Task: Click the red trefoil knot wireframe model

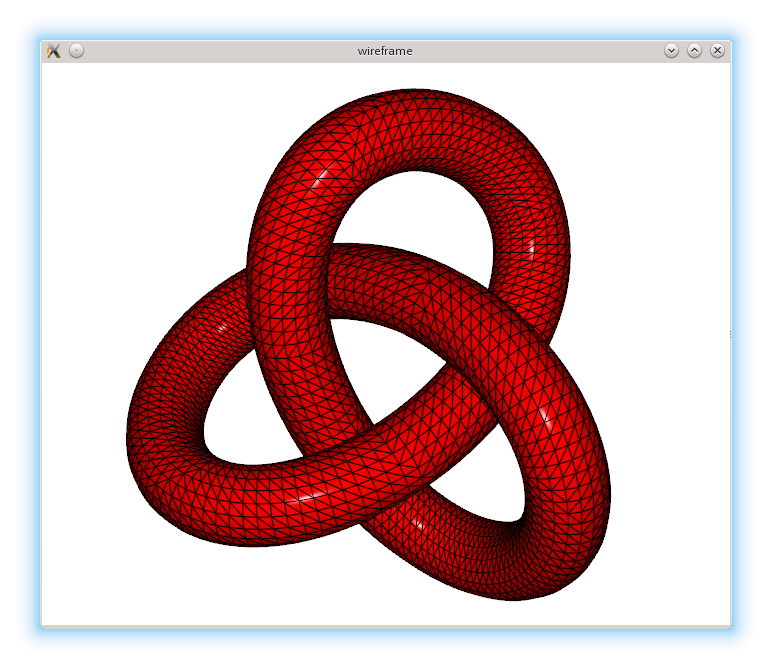Action: [x=368, y=345]
